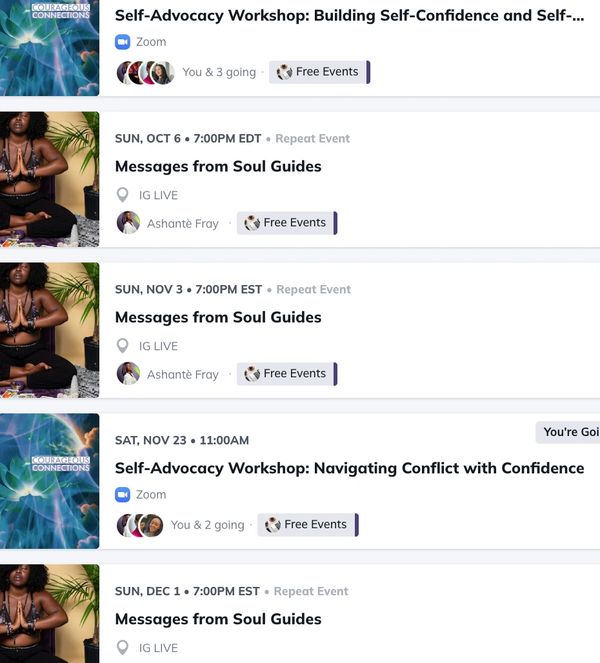Open the Dec 1 'Messages from Soul Guides' title
Image resolution: width=600 pixels, height=663 pixels.
(x=218, y=619)
